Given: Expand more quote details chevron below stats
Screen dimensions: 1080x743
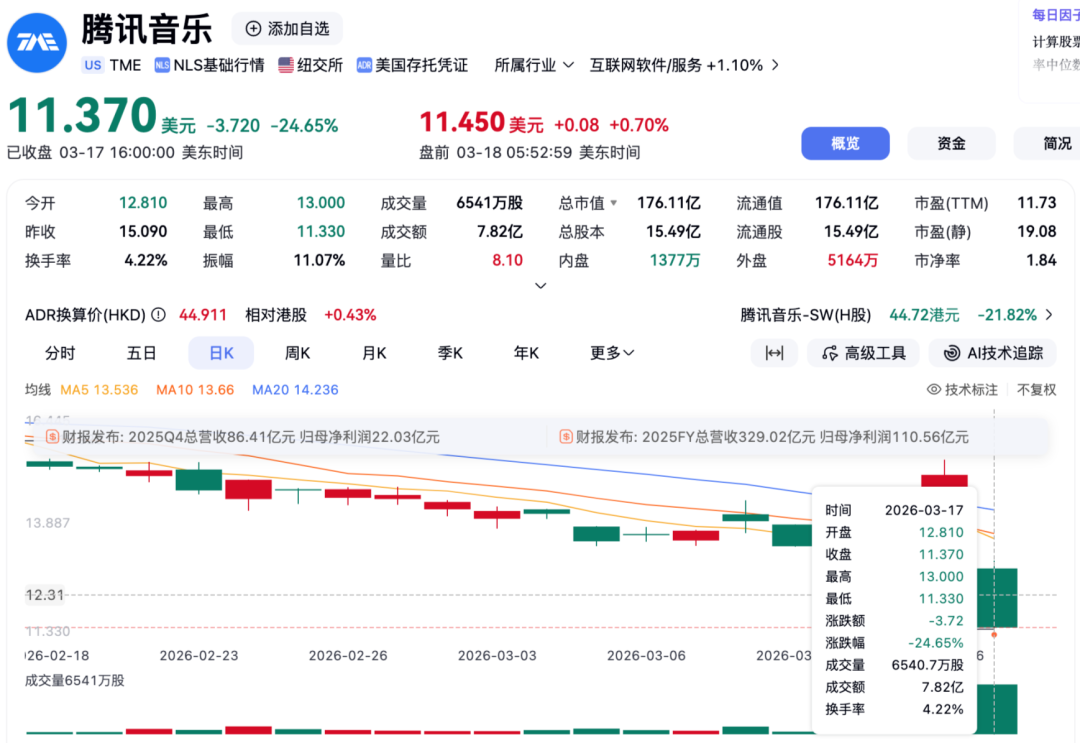Looking at the screenshot, I should (540, 286).
